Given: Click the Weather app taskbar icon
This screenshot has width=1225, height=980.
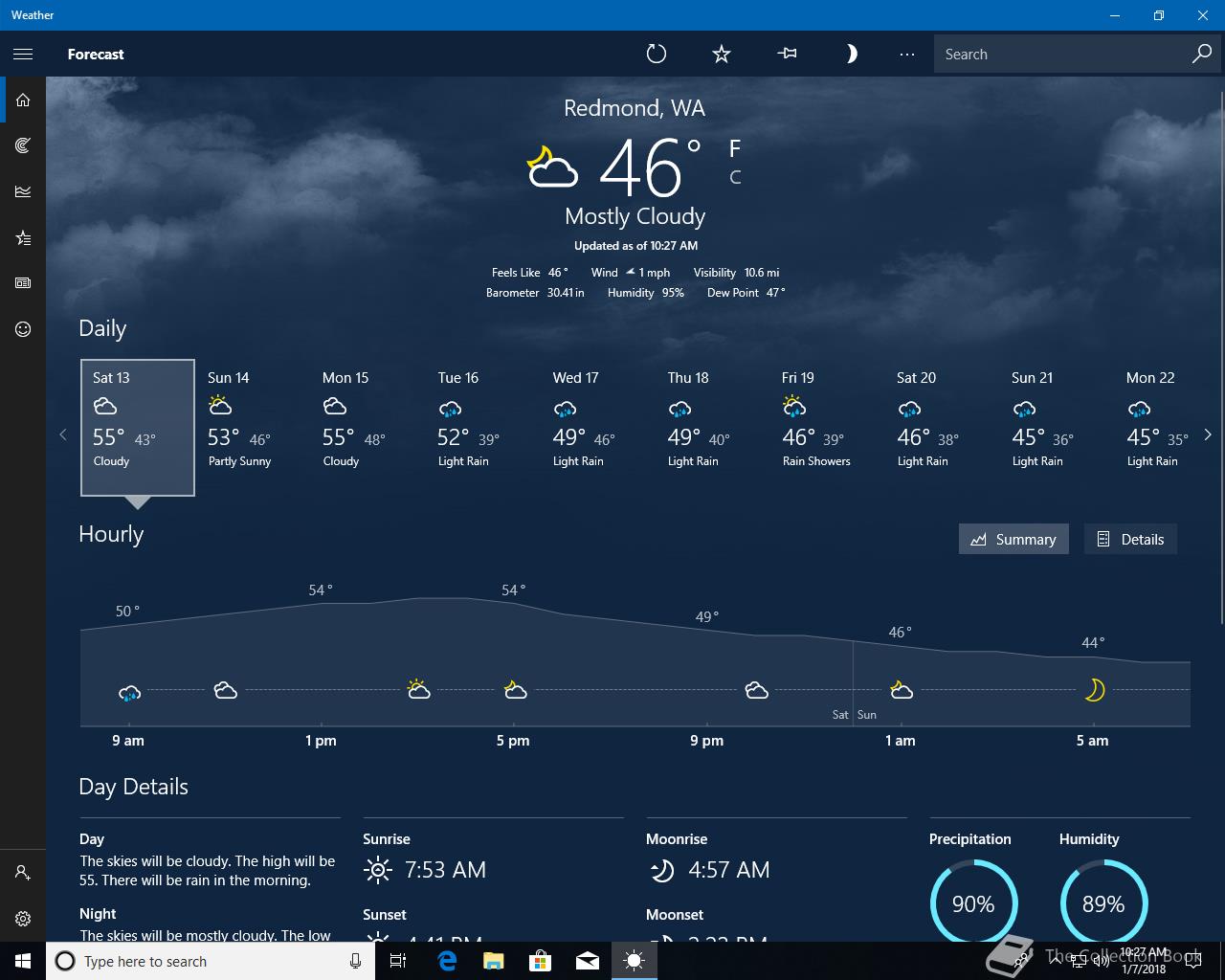Looking at the screenshot, I should click(x=634, y=961).
